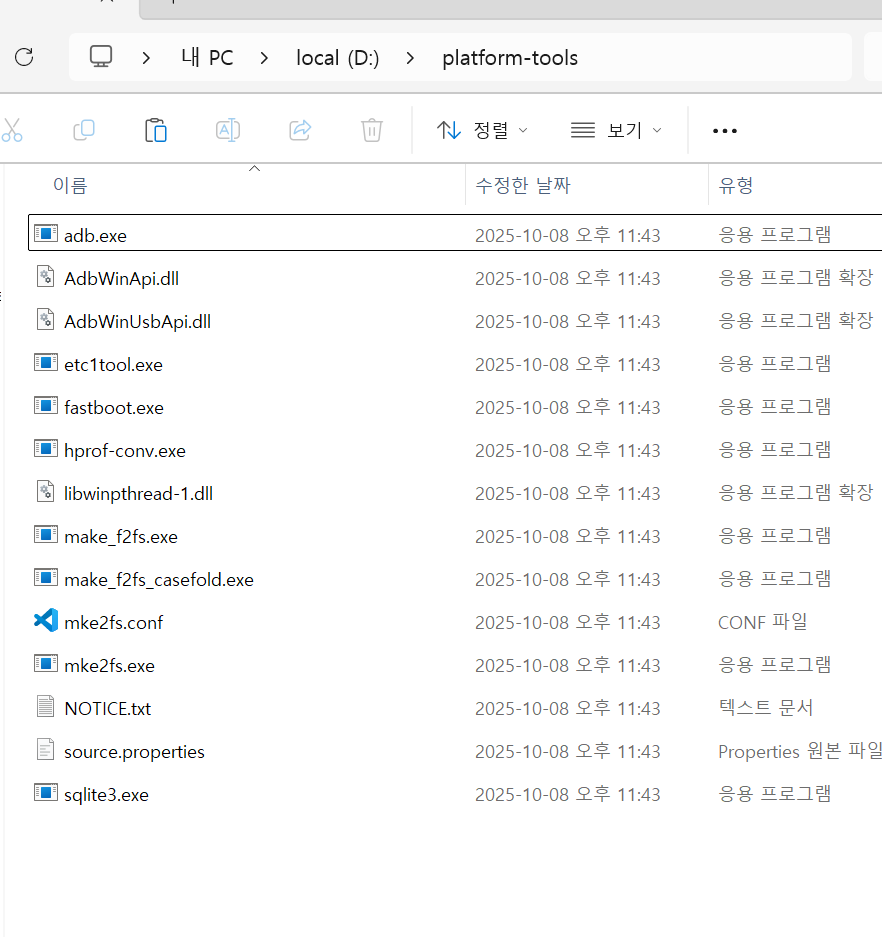Select the sqlite3.exe file name
The height and width of the screenshot is (937, 882).
pyautogui.click(x=106, y=795)
